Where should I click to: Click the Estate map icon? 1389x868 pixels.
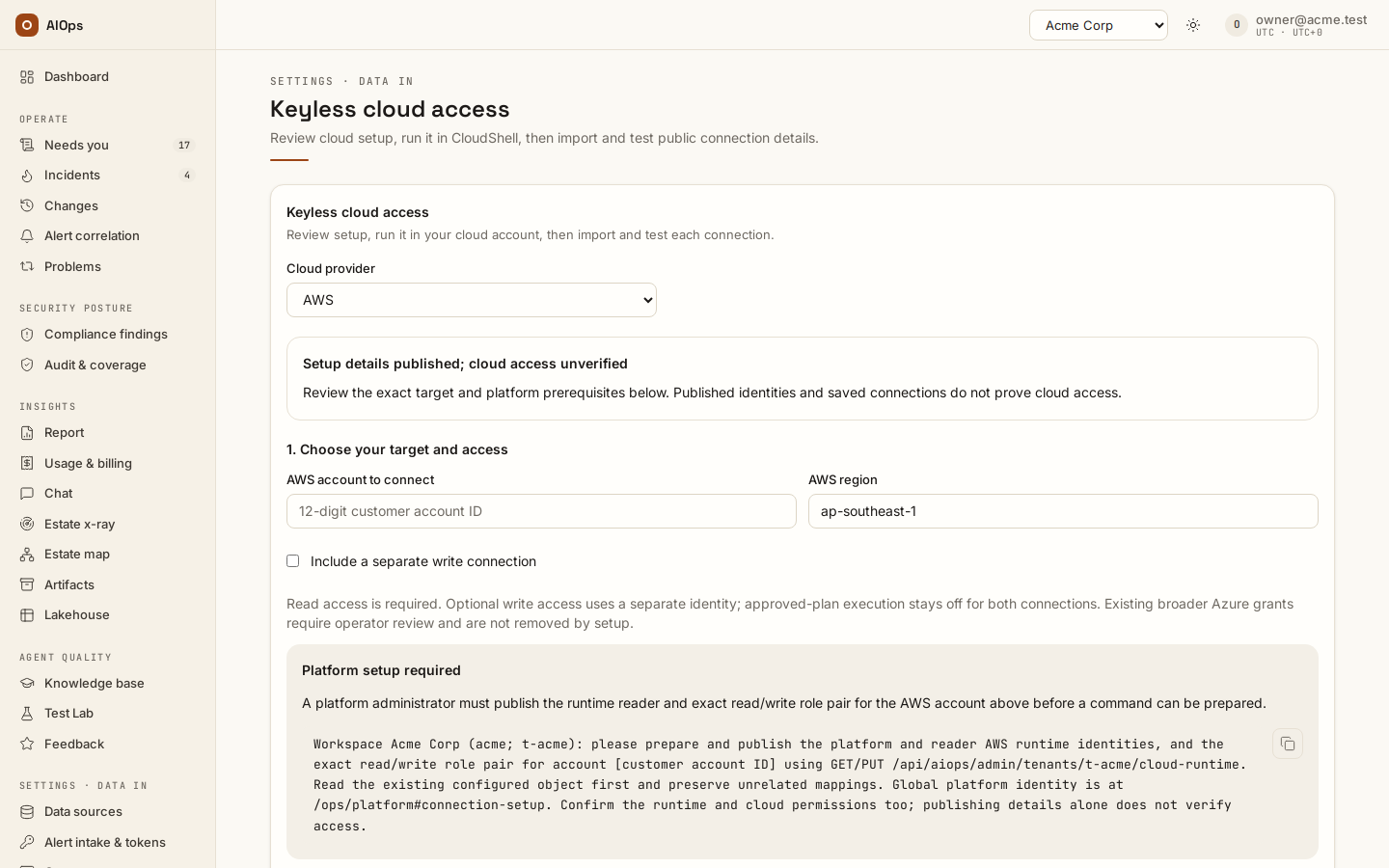click(x=27, y=555)
